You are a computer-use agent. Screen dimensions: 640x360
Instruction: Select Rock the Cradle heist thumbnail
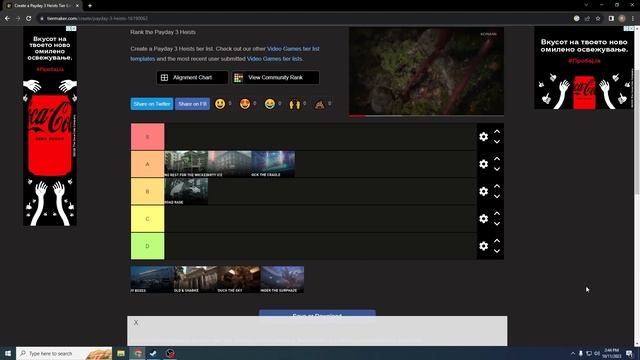[x=273, y=164]
